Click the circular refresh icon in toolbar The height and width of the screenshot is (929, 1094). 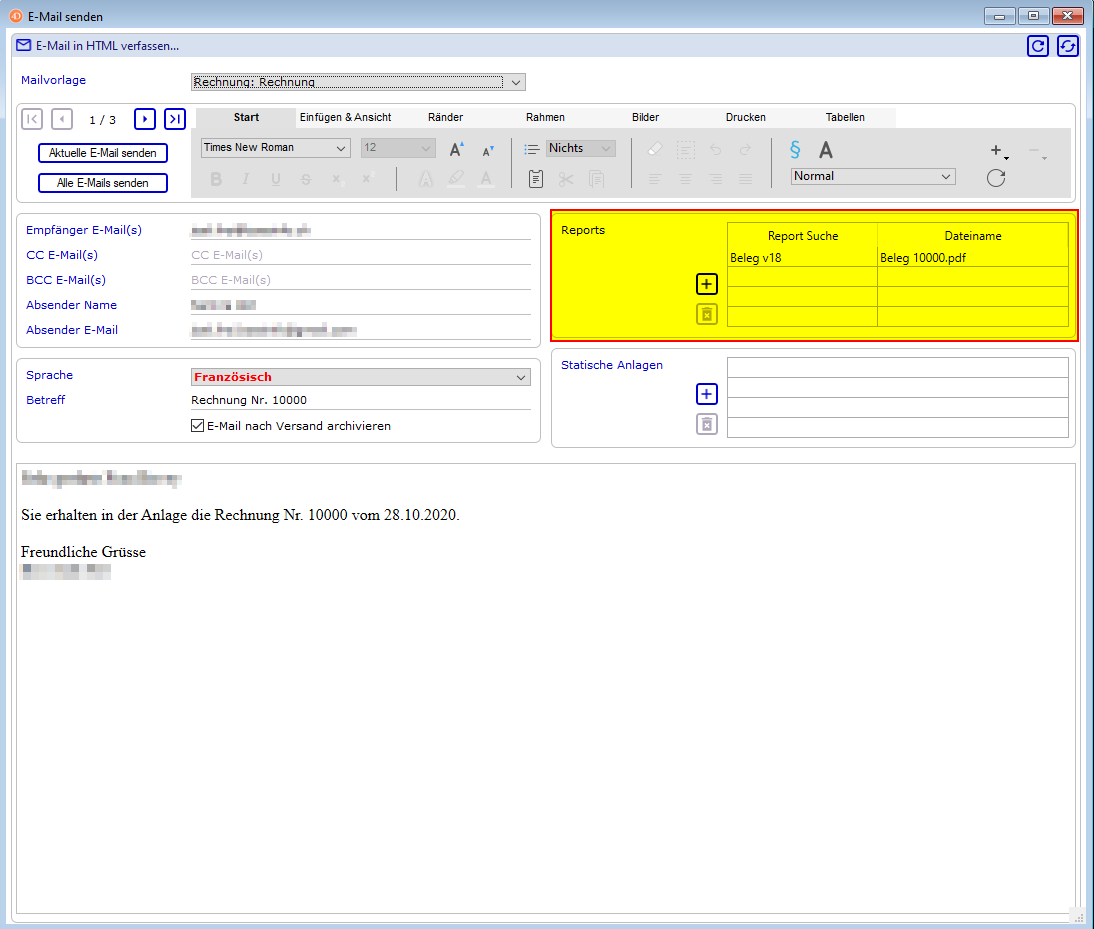point(995,178)
